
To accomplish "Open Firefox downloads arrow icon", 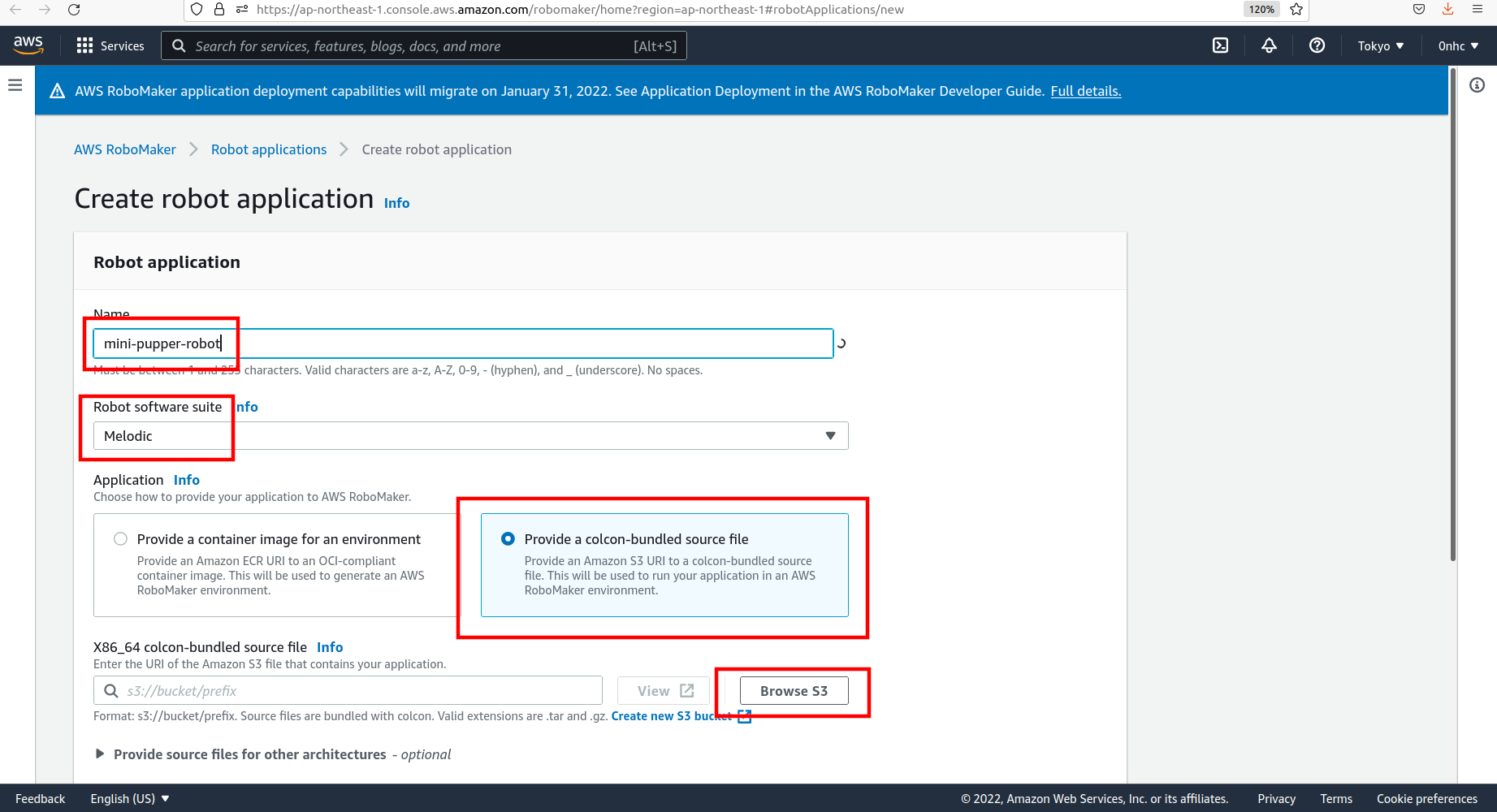I will point(1447,10).
